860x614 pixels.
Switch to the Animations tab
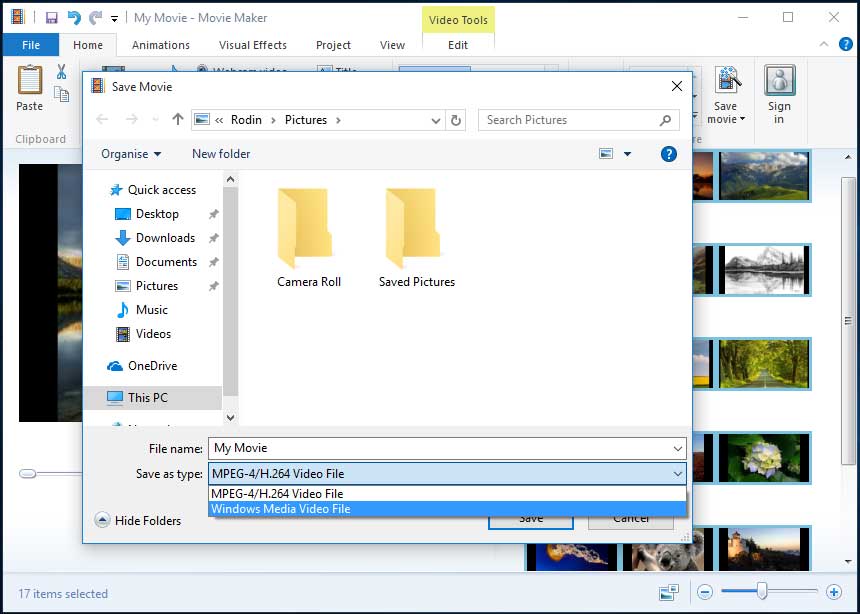point(160,45)
